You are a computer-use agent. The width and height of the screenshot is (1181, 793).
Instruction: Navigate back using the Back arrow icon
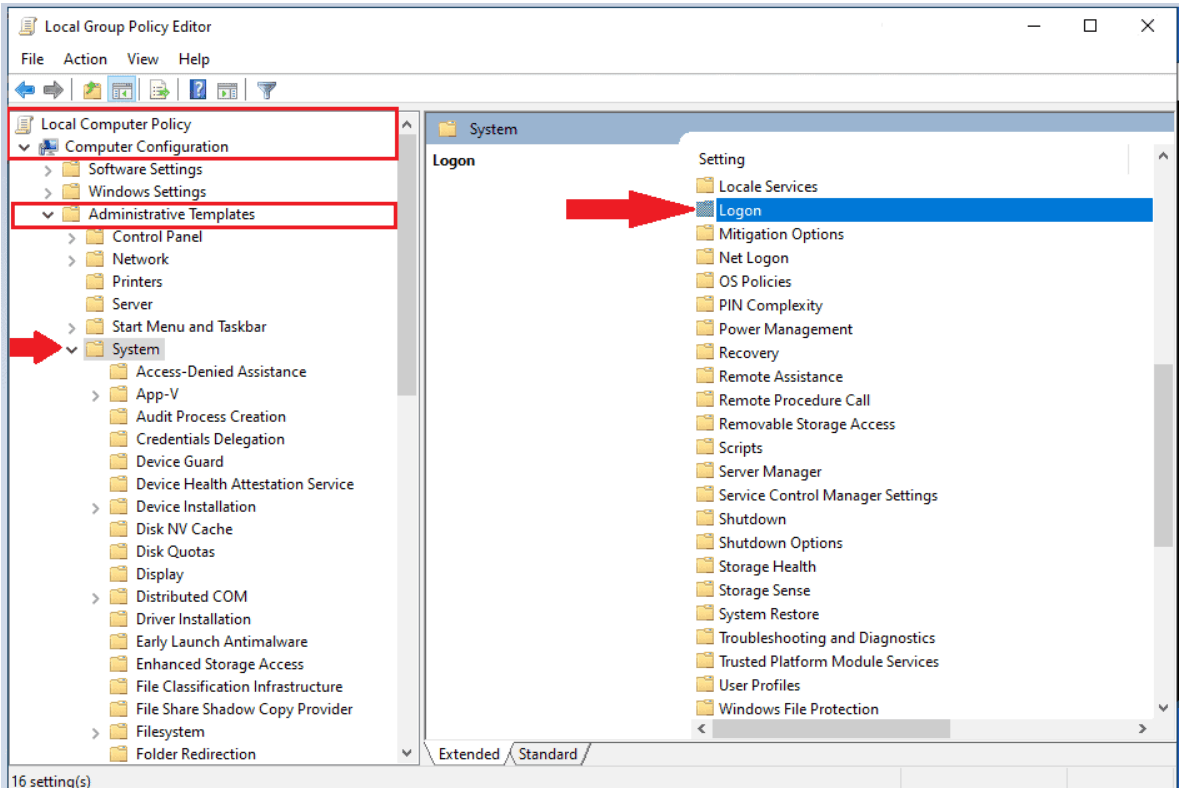(24, 89)
